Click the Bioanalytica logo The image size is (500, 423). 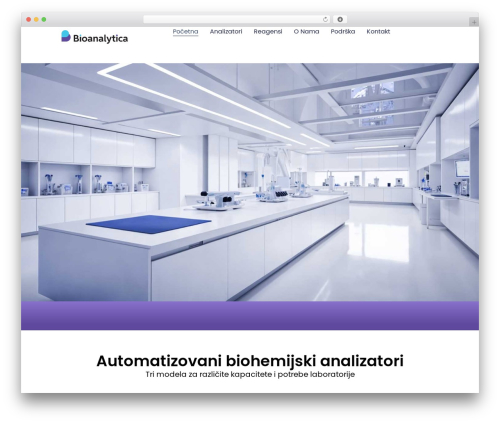[x=94, y=37]
